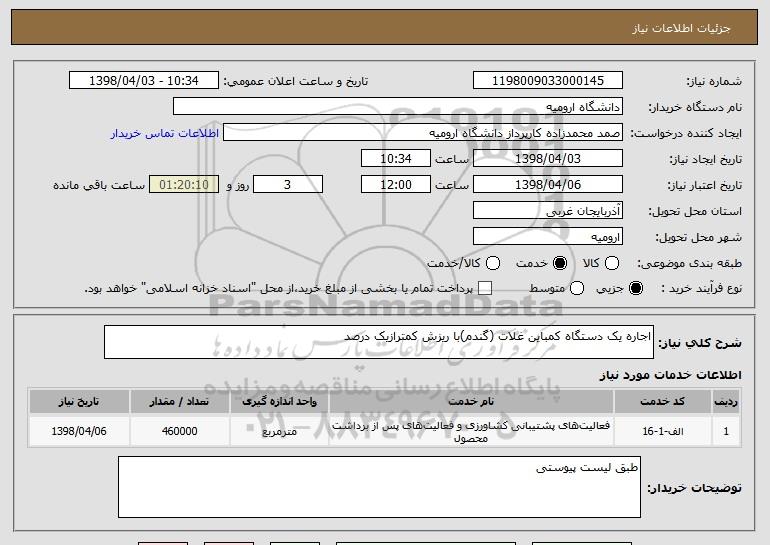This screenshot has height=545, width=770.
Task: Click the creation date field 1398/04/03
Action: point(548,159)
